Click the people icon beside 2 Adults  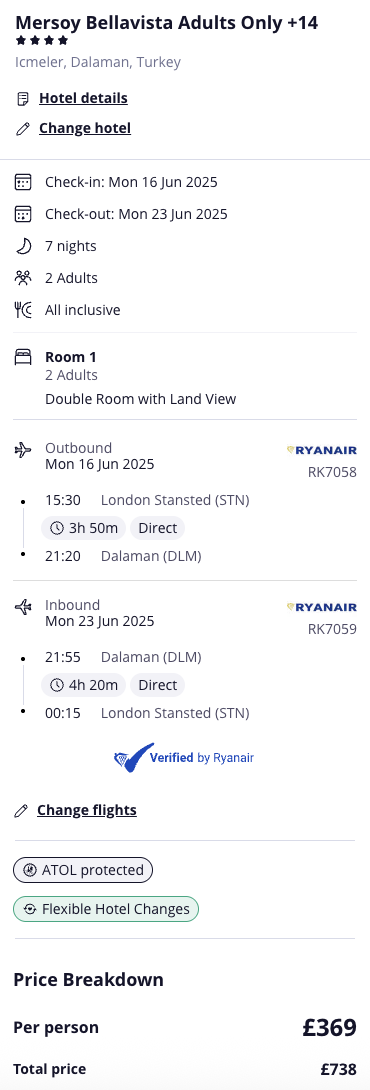(23, 278)
